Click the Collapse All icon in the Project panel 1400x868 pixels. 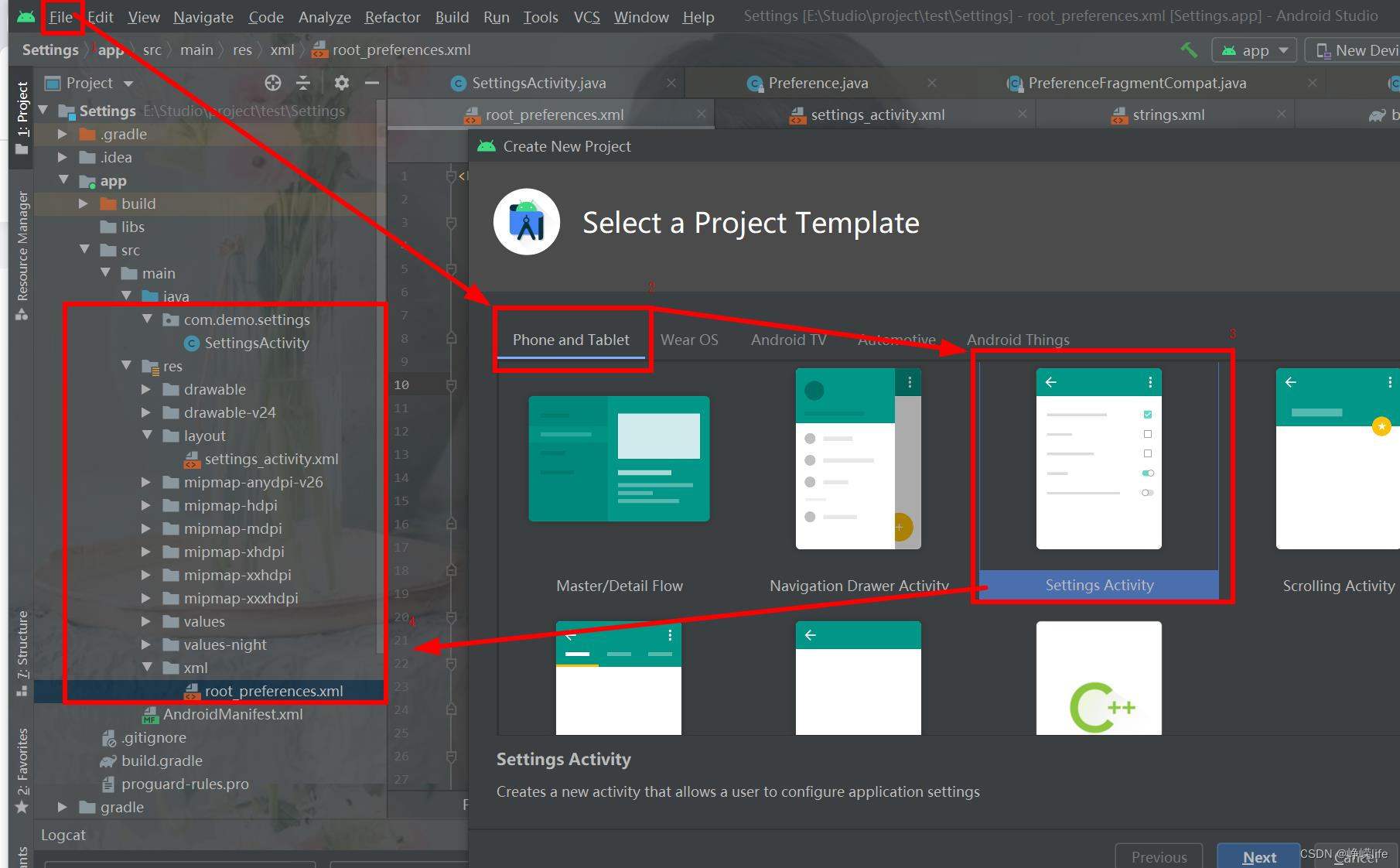(303, 83)
